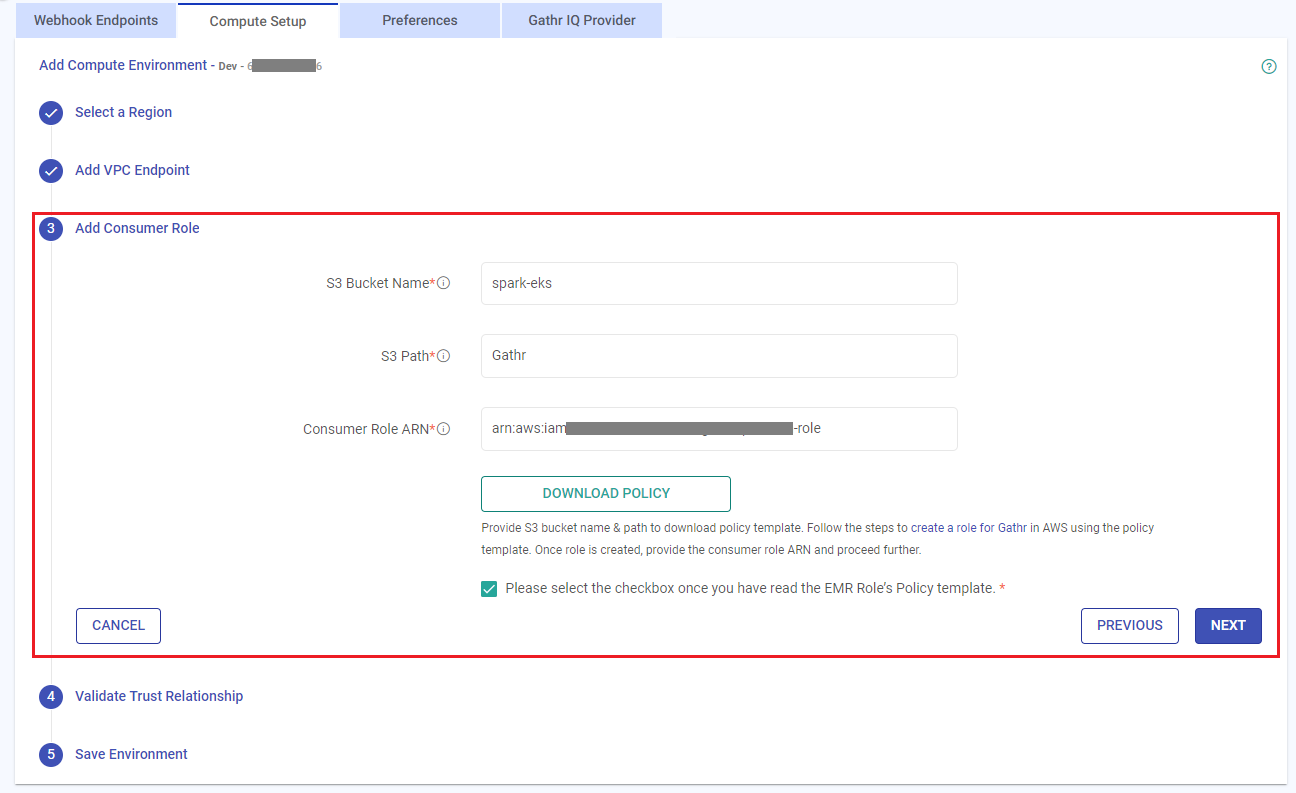
Task: Open the Gathr IQ Provider tab
Action: 582,20
